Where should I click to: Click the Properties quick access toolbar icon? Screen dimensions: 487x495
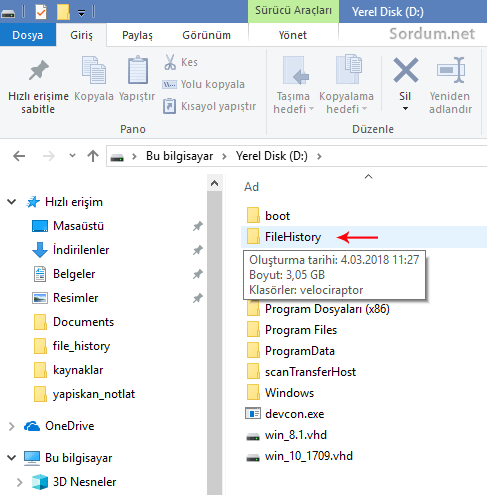(x=41, y=12)
